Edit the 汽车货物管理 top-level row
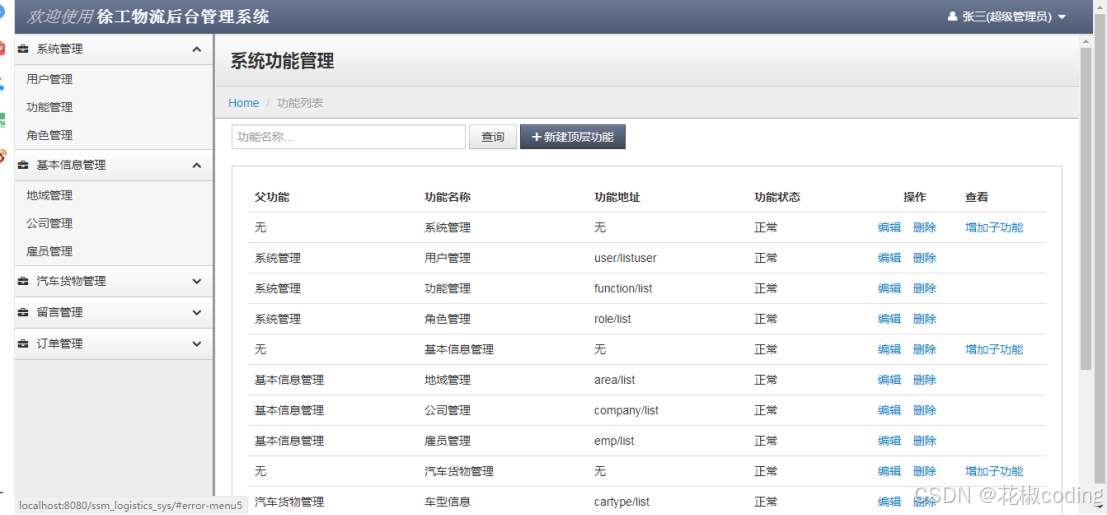This screenshot has height=515, width=1107. (x=890, y=470)
